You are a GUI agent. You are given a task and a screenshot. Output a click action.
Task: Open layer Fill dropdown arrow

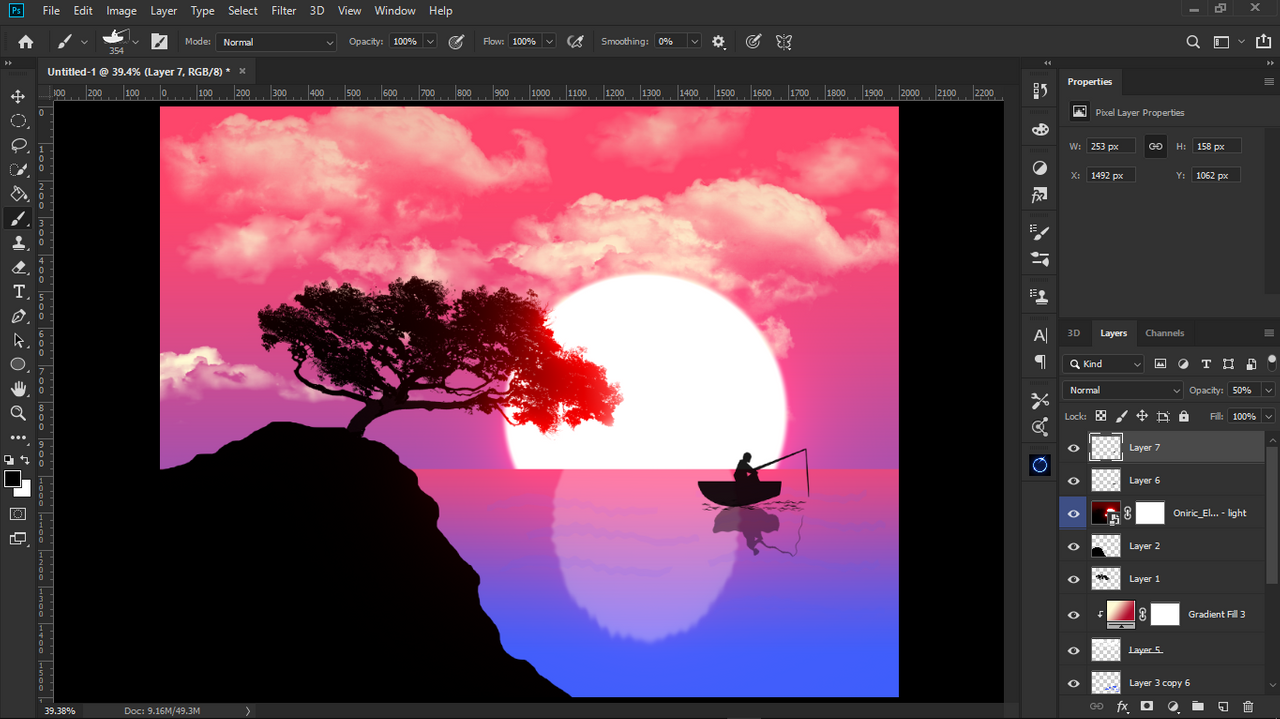1268,416
